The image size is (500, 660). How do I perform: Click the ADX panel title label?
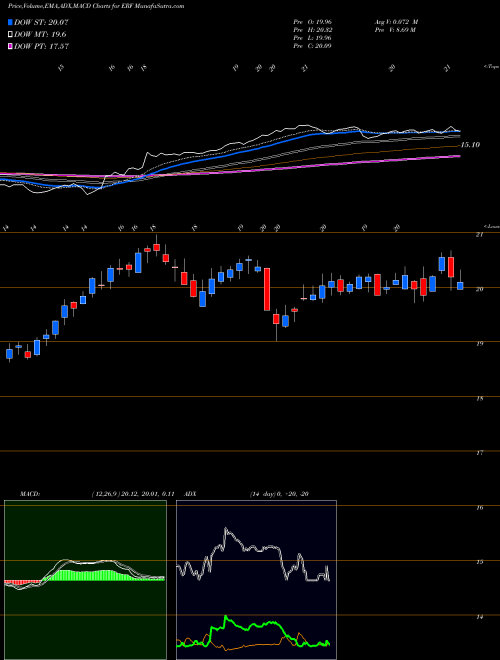coord(191,494)
